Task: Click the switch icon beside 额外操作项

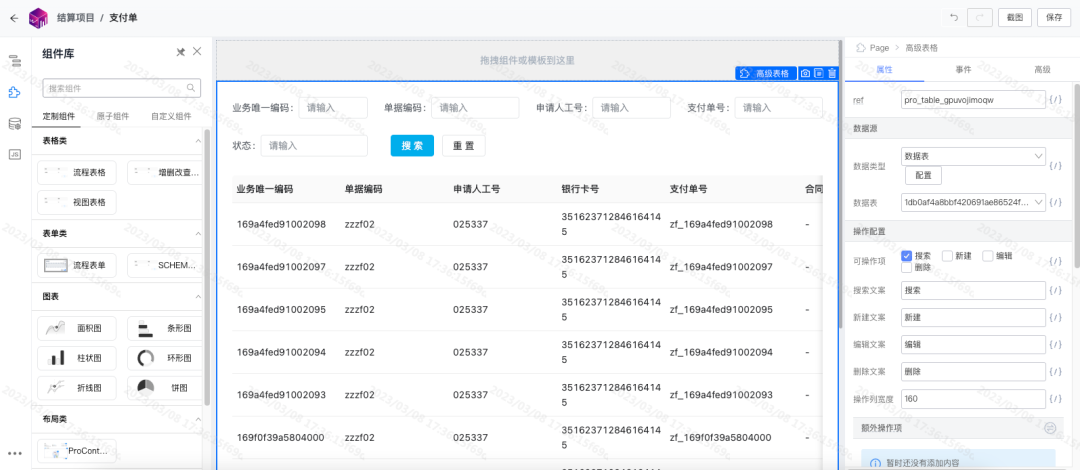Action: click(1050, 428)
